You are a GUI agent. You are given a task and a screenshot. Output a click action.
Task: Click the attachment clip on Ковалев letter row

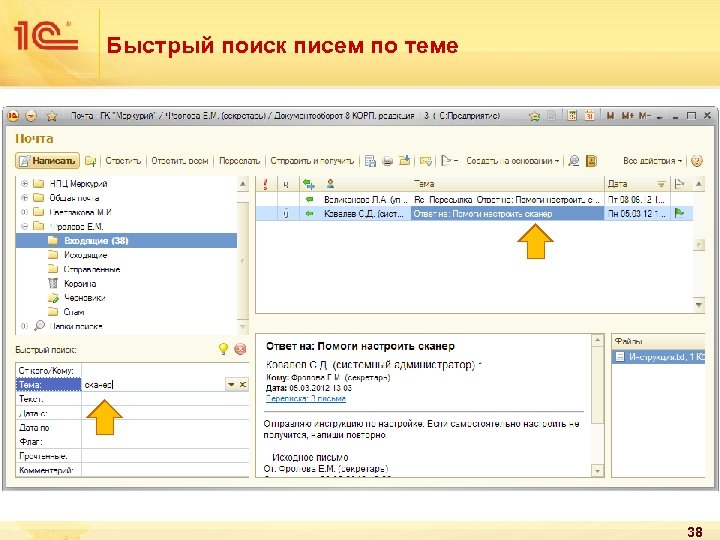[x=287, y=214]
